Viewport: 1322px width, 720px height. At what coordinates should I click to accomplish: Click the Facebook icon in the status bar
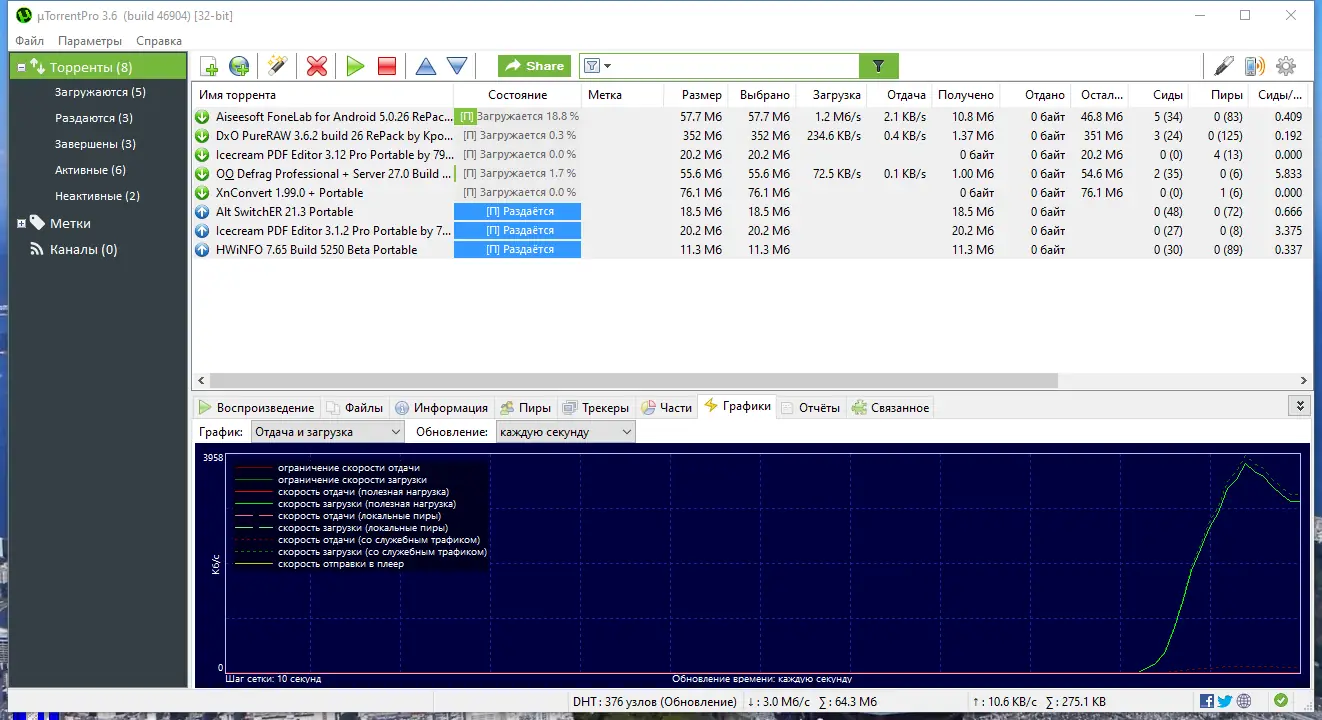[1207, 701]
